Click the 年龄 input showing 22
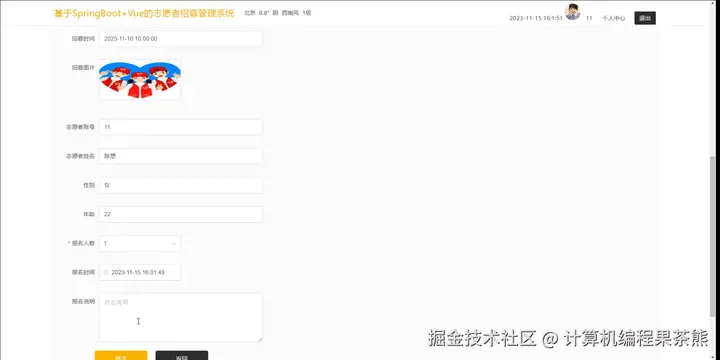Image resolution: width=720 pixels, height=360 pixels. 180,214
